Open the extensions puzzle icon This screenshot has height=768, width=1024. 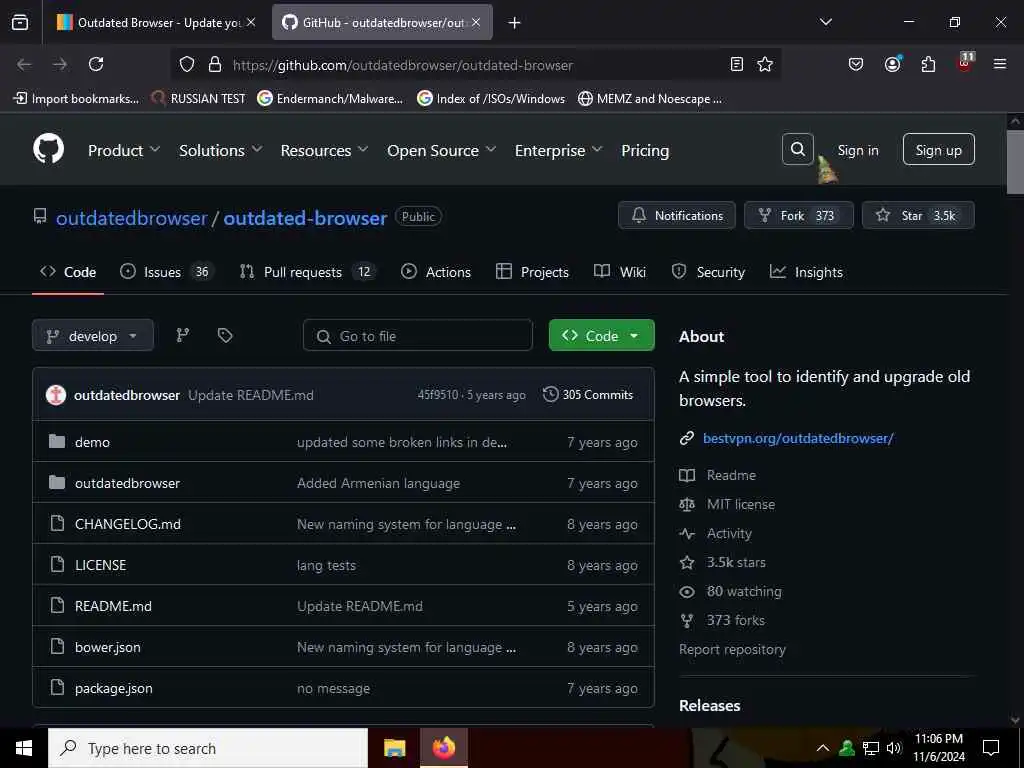tap(928, 64)
